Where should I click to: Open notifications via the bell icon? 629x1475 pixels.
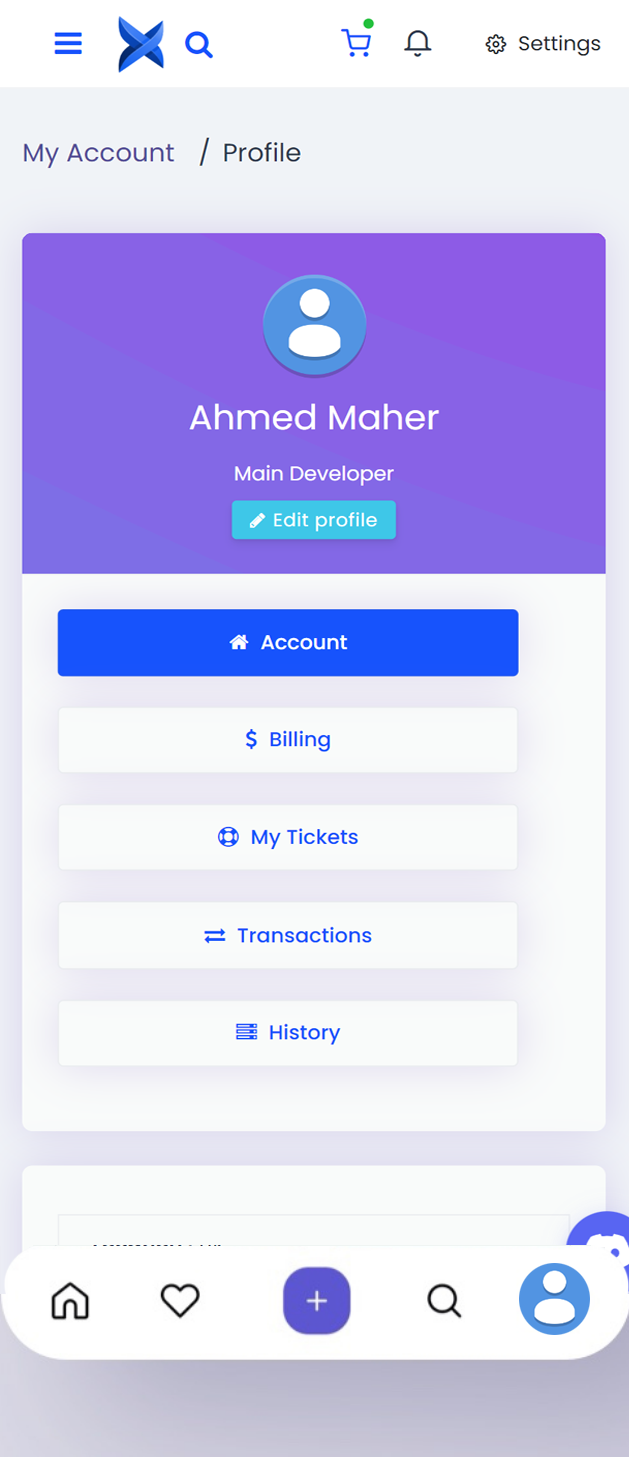pyautogui.click(x=418, y=43)
